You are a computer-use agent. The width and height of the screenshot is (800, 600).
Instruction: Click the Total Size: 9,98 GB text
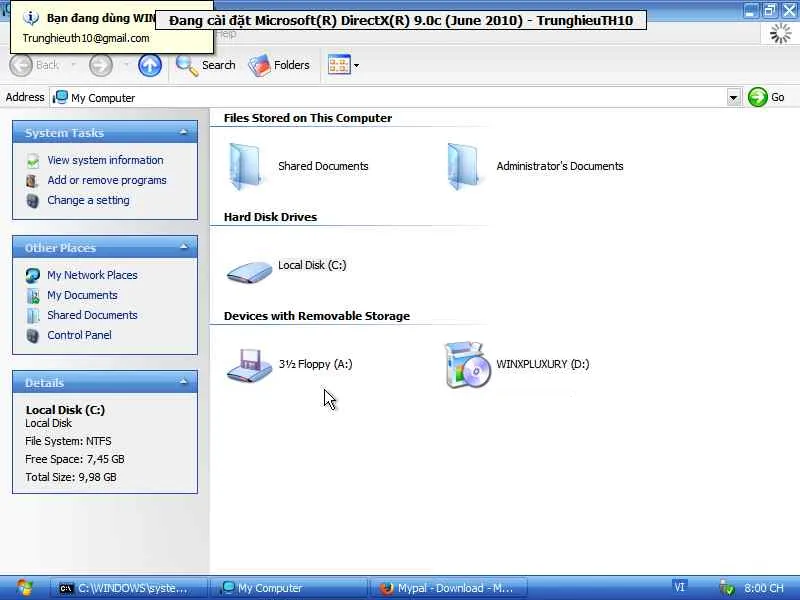pyautogui.click(x=70, y=477)
